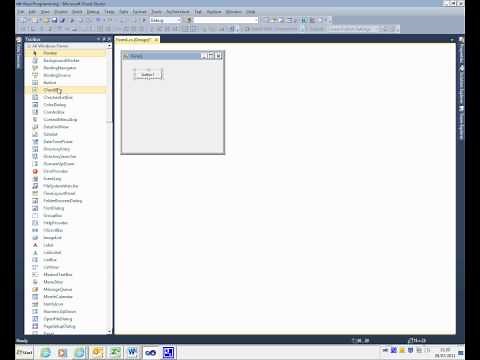
Task: Choose the ContextMenuStrip toolbox item
Action: pos(66,119)
